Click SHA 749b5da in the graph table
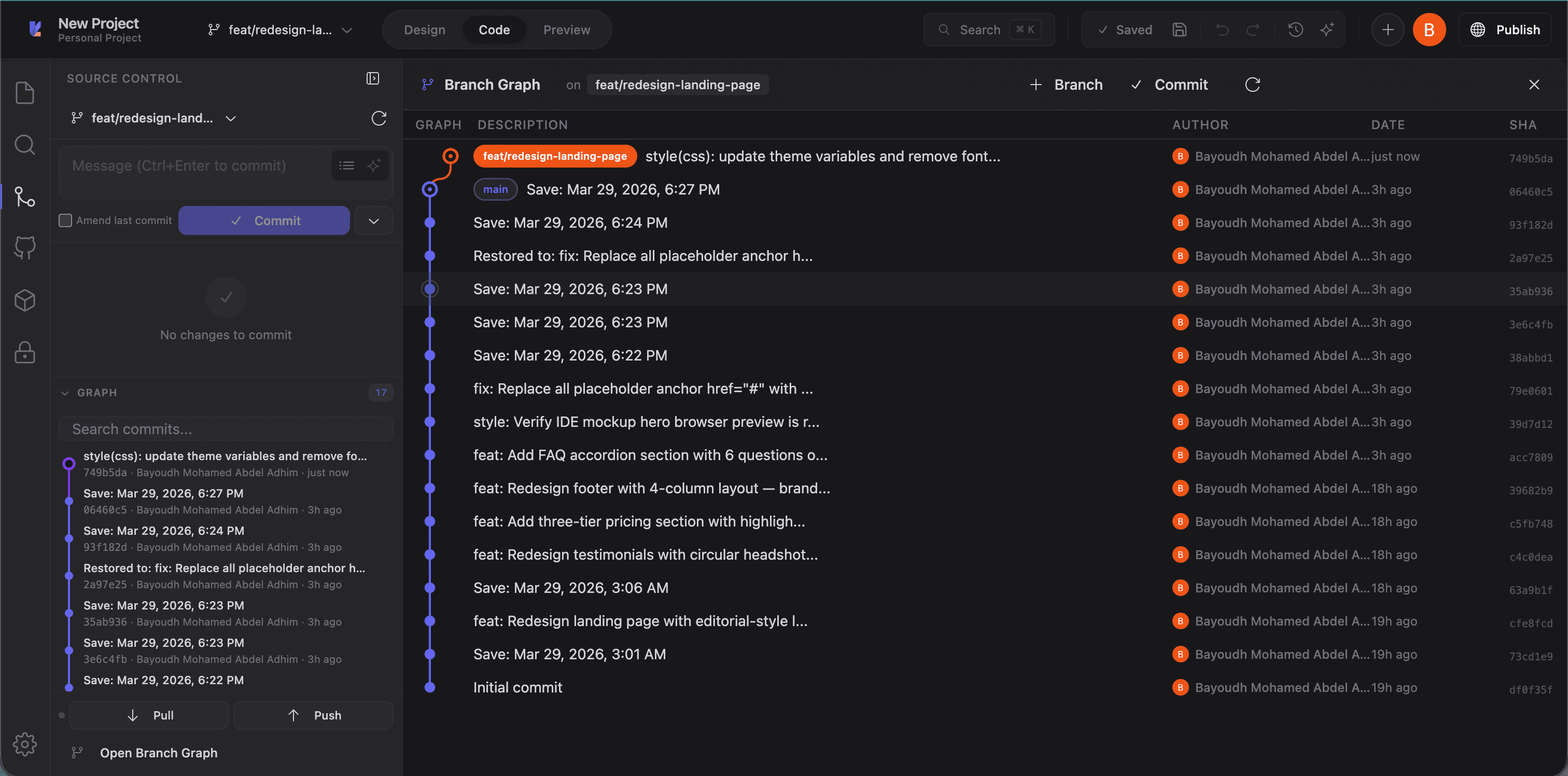Screen dimensions: 1568x776 pyautogui.click(x=1530, y=158)
